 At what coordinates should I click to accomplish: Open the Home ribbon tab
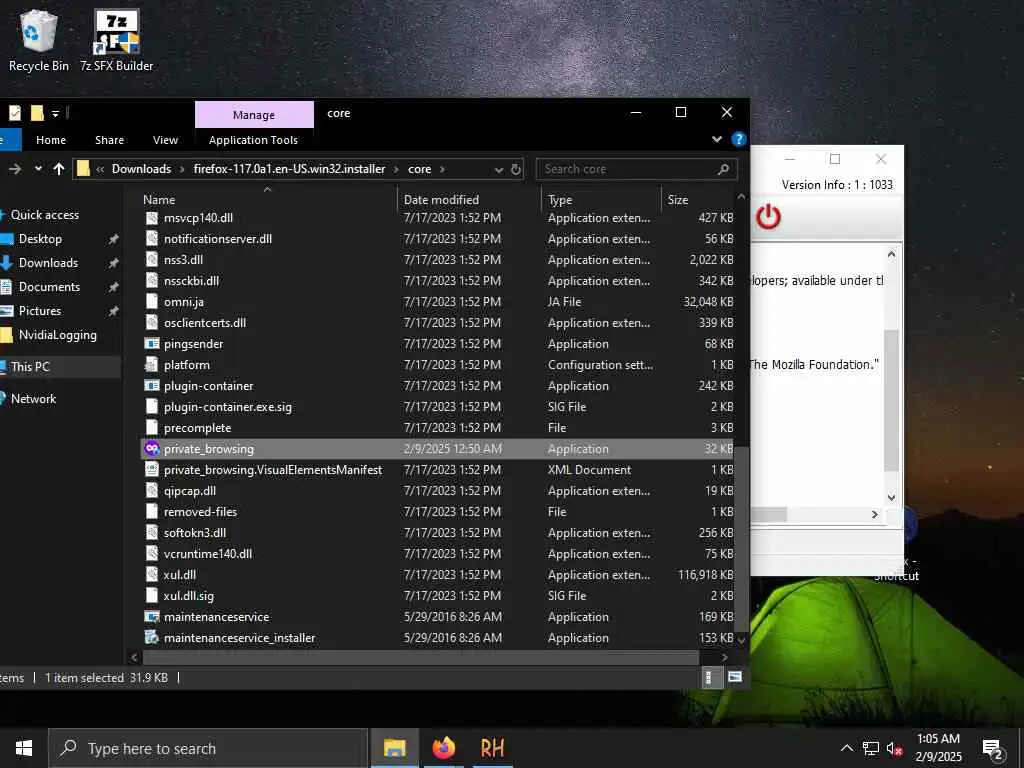(51, 140)
